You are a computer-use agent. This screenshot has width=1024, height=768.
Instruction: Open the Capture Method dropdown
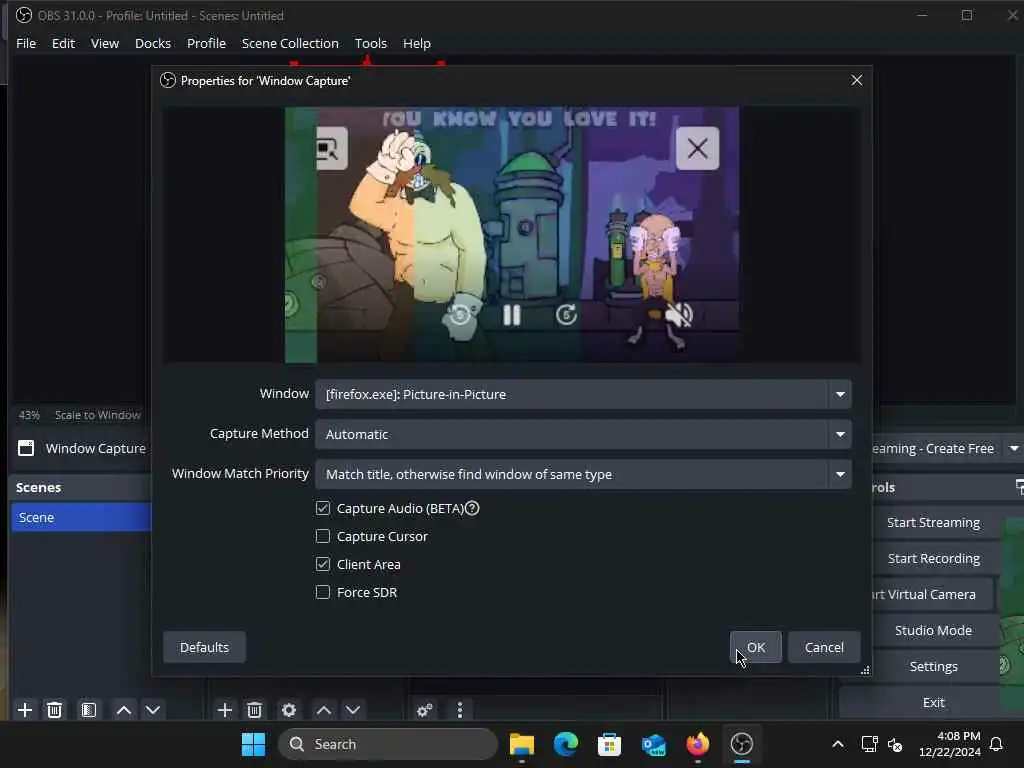[x=583, y=434]
